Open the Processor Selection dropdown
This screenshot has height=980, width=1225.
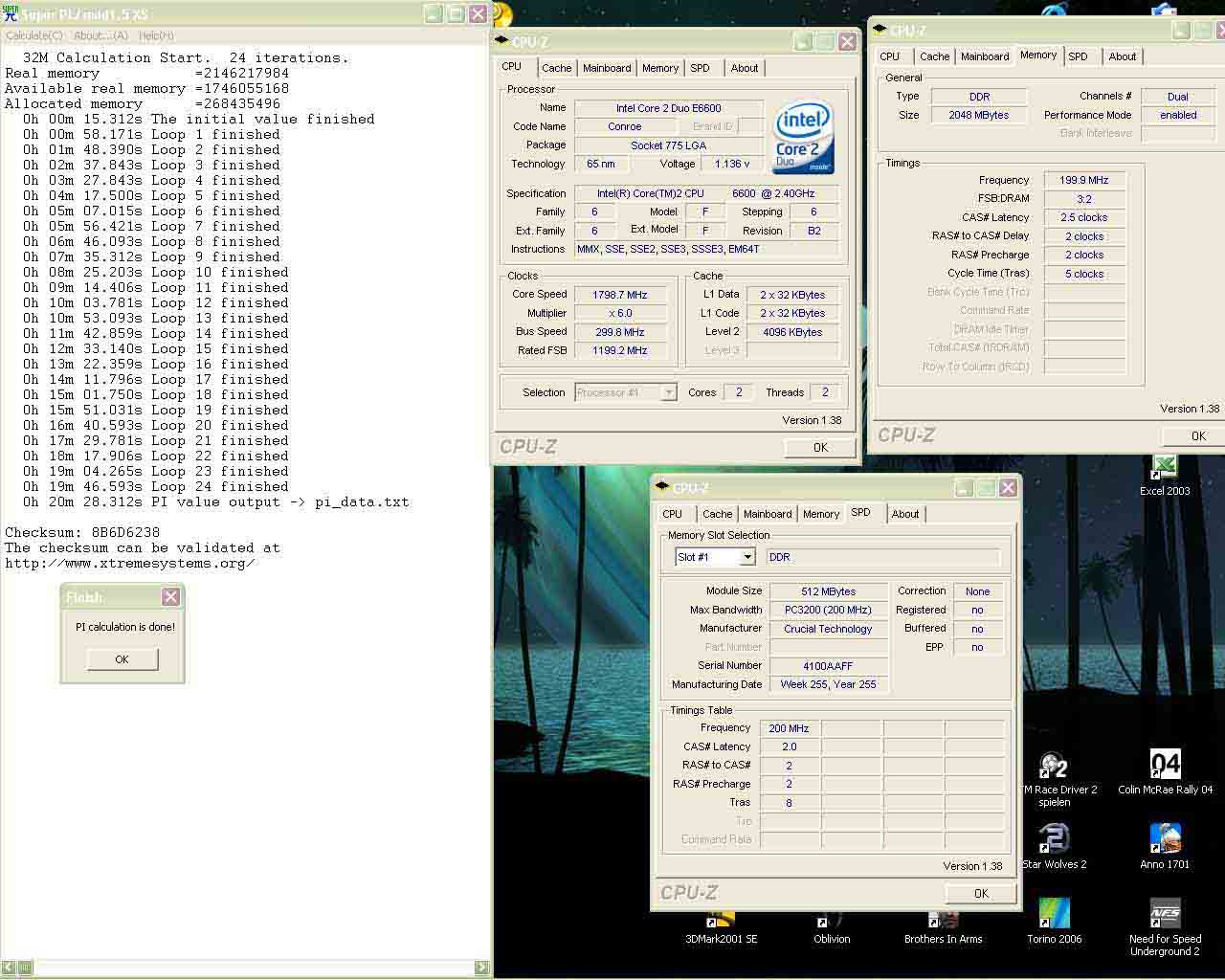pos(669,392)
